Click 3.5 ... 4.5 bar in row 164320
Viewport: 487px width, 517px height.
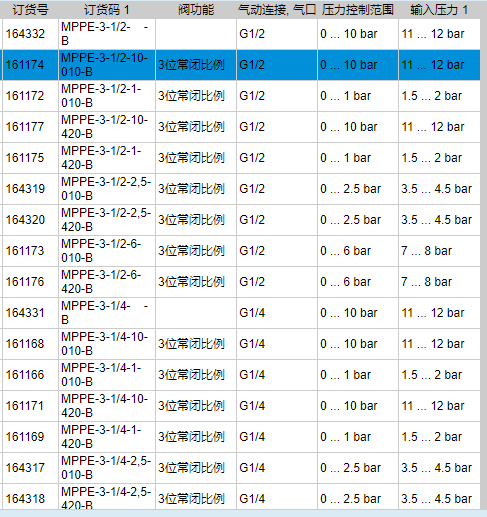coord(437,220)
